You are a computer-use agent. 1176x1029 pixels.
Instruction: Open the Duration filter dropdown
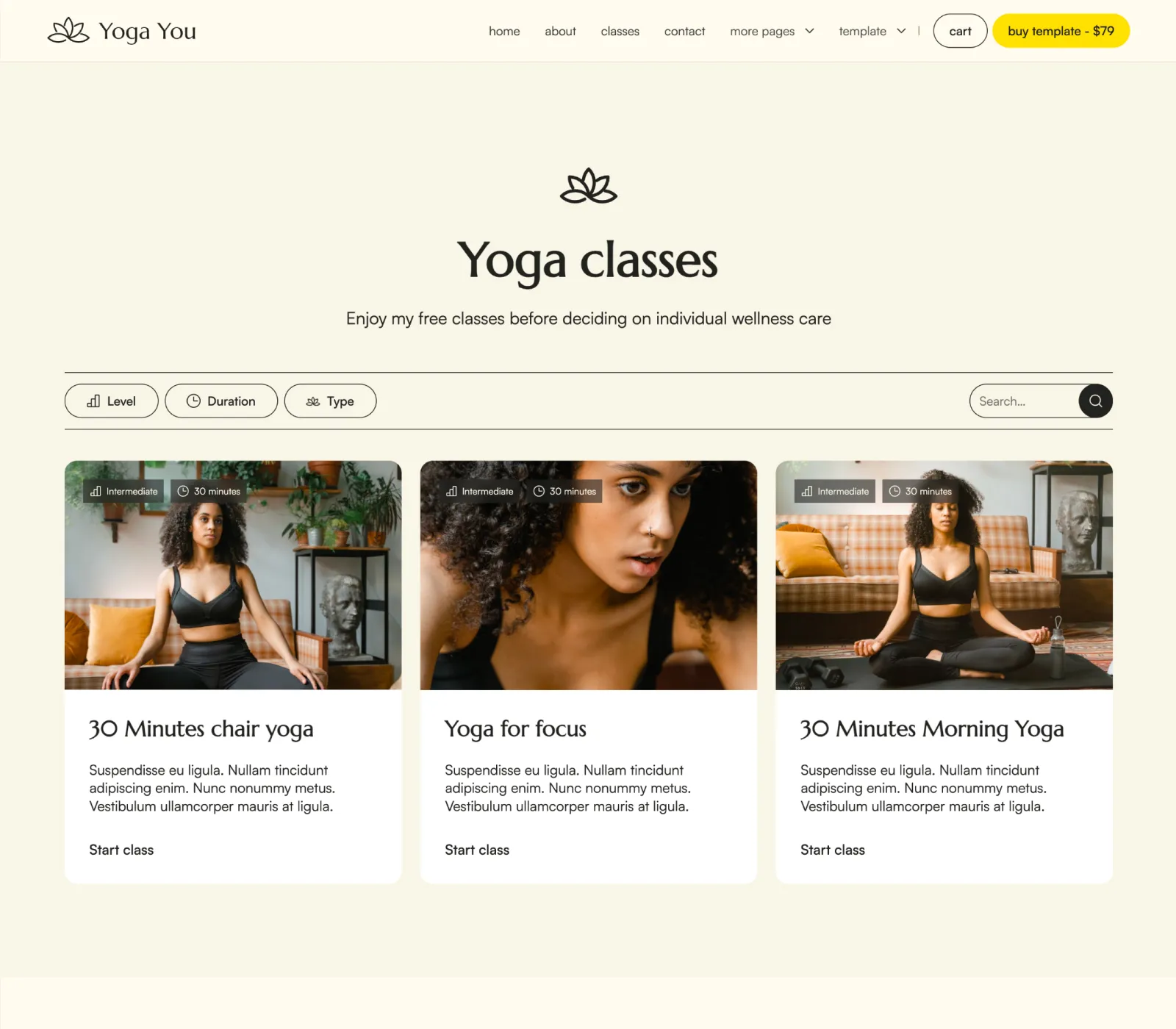point(221,401)
